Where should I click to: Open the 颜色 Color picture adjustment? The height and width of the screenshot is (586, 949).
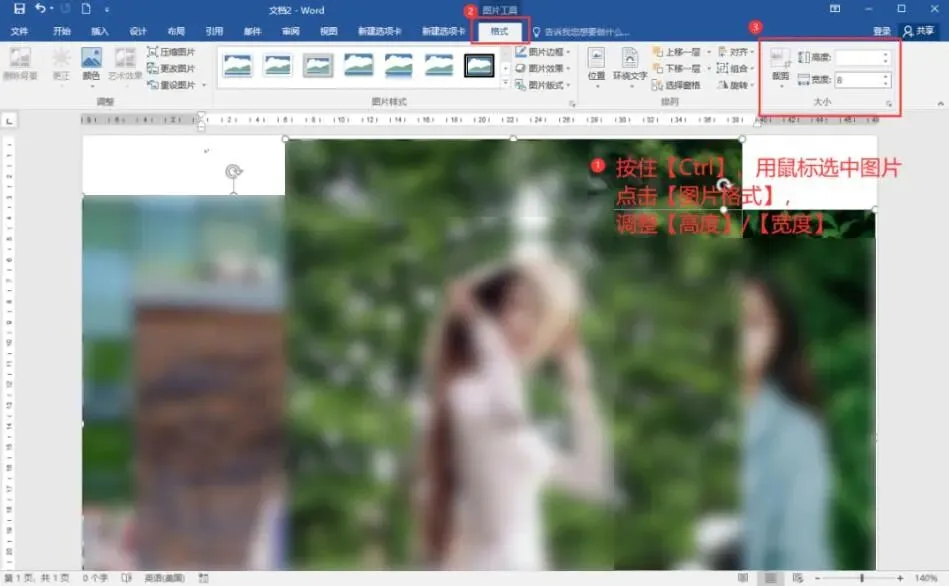point(91,64)
